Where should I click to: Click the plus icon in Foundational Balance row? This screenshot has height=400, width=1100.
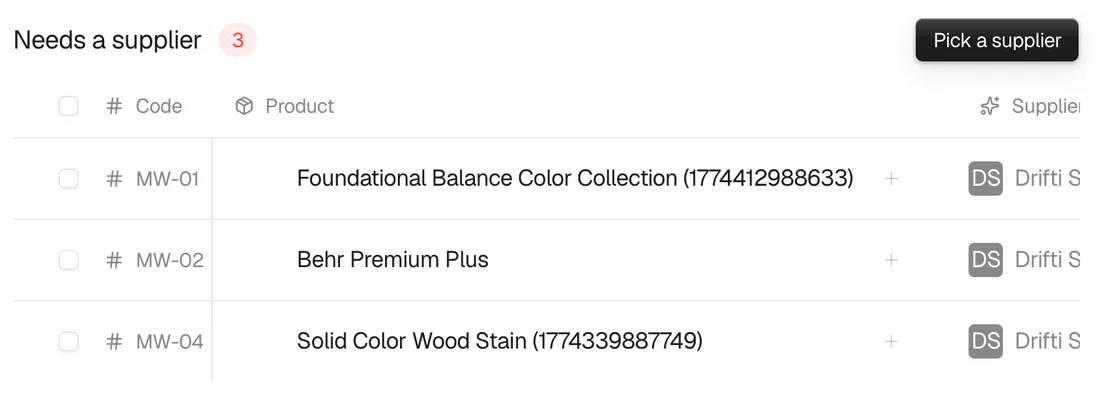click(891, 179)
